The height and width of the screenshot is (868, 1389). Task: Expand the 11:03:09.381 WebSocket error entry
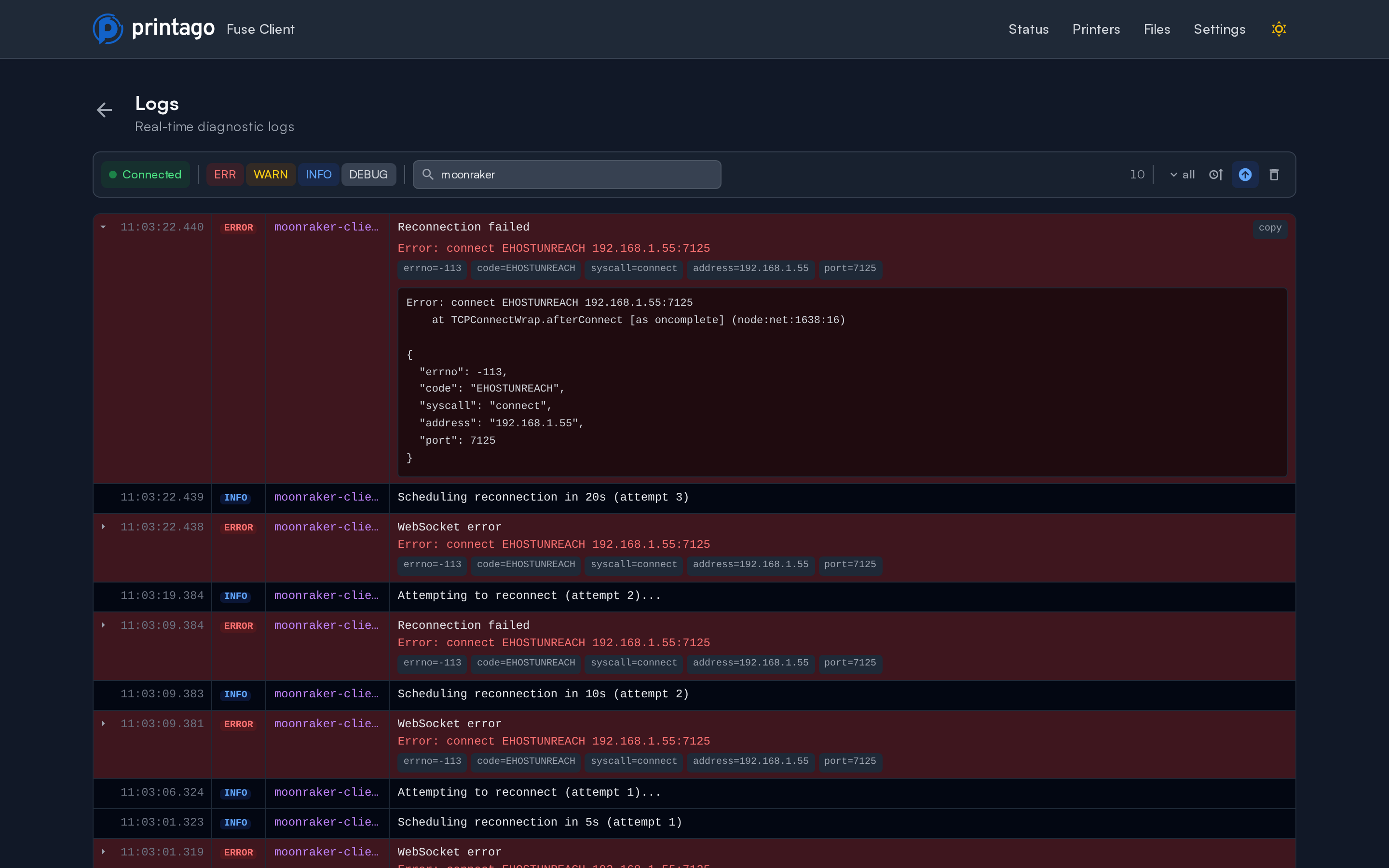(103, 724)
